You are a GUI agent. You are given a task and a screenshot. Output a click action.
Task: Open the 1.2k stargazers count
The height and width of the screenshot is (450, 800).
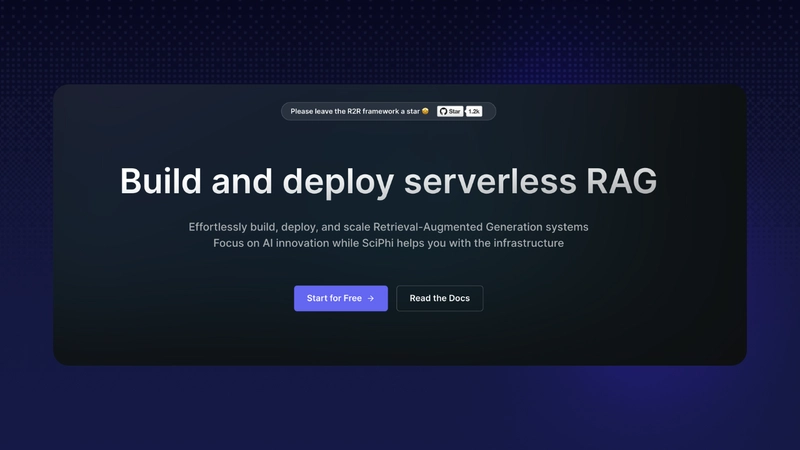click(474, 111)
